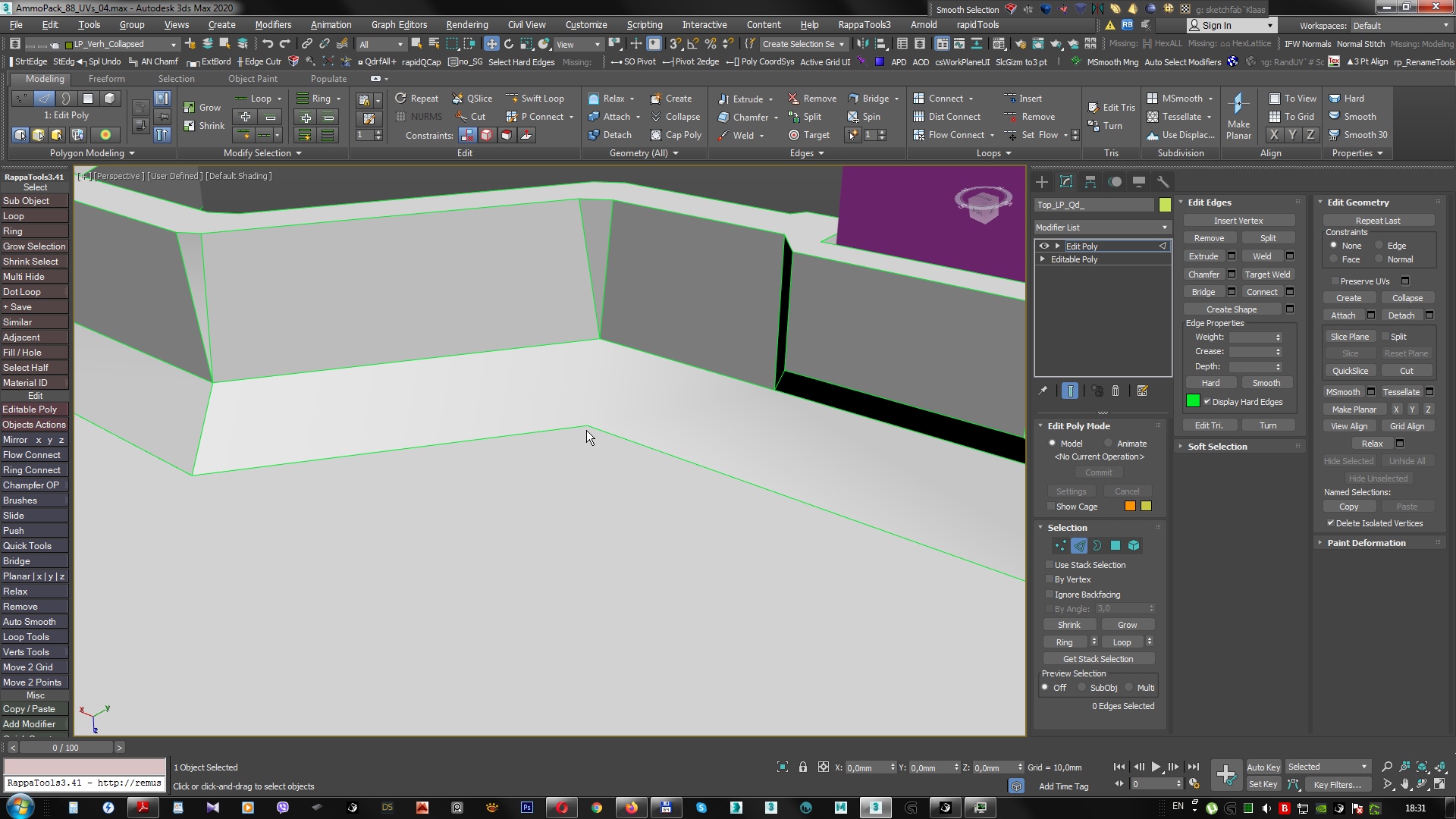
Task: Open the Rendering menu
Action: [467, 25]
